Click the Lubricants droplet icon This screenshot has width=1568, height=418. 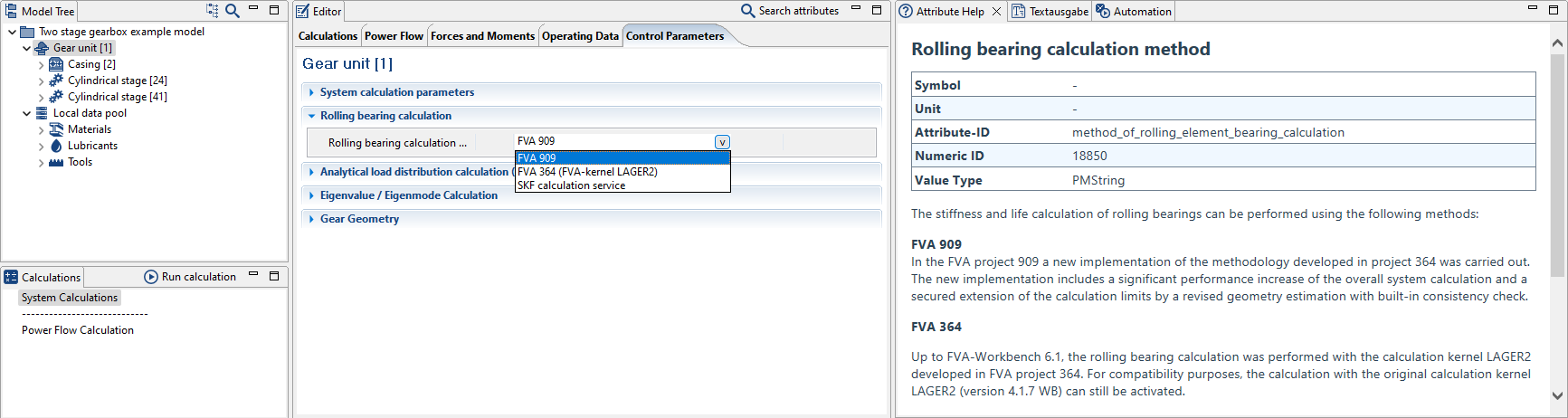56,146
